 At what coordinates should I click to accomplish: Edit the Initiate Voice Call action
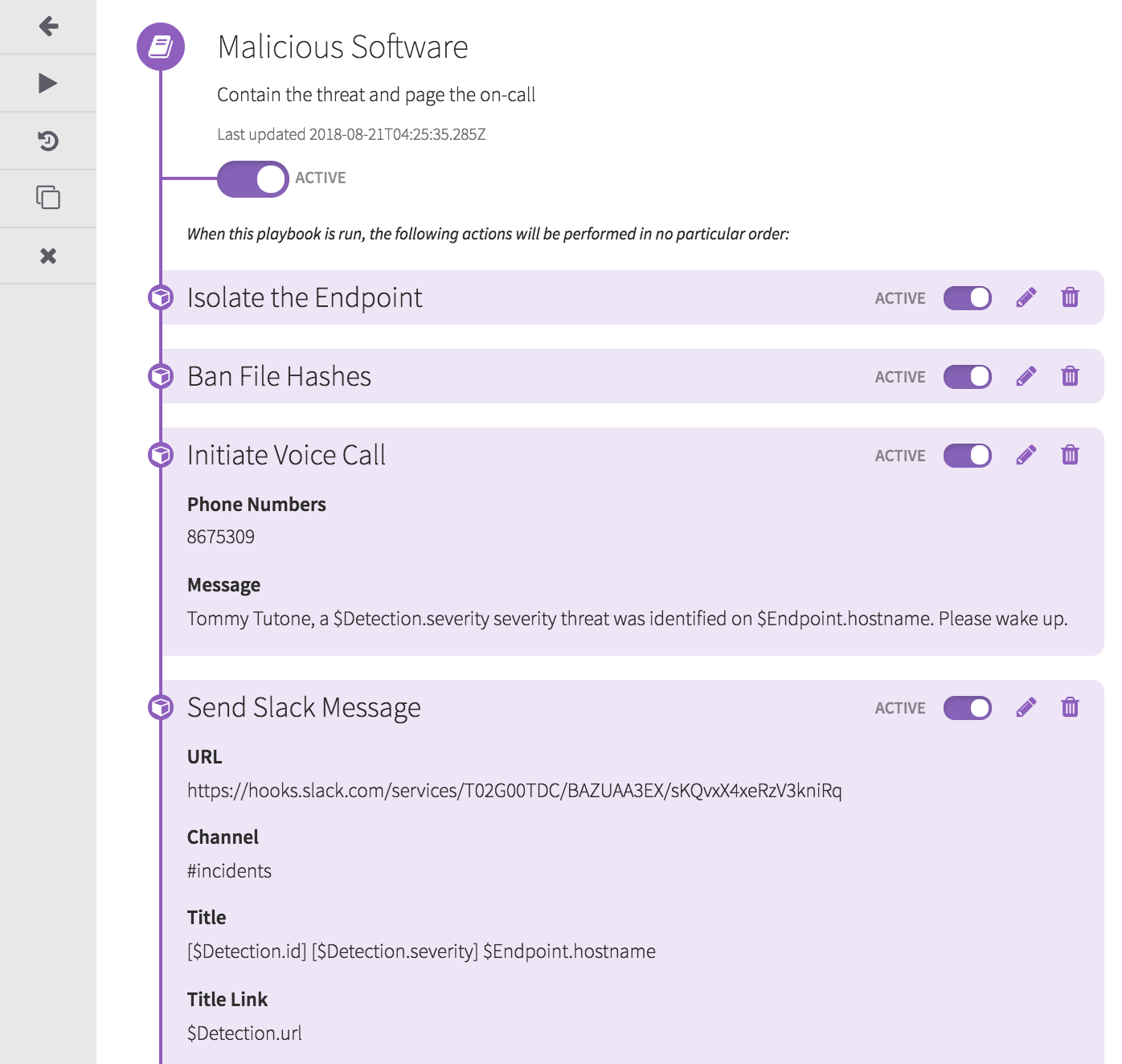[x=1026, y=456]
